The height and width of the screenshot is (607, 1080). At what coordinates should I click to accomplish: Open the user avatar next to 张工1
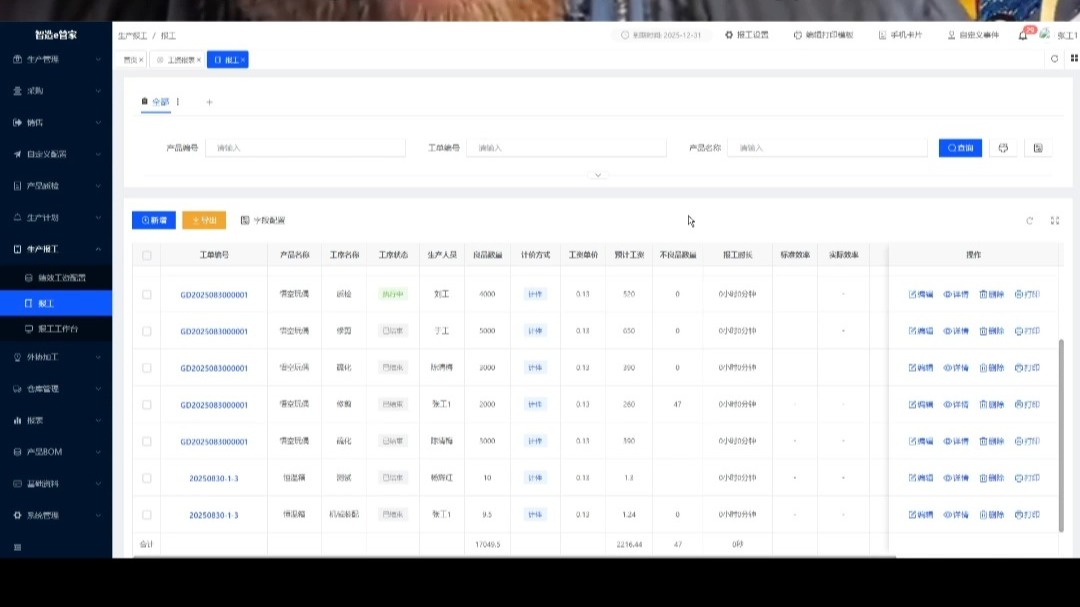click(x=1045, y=34)
